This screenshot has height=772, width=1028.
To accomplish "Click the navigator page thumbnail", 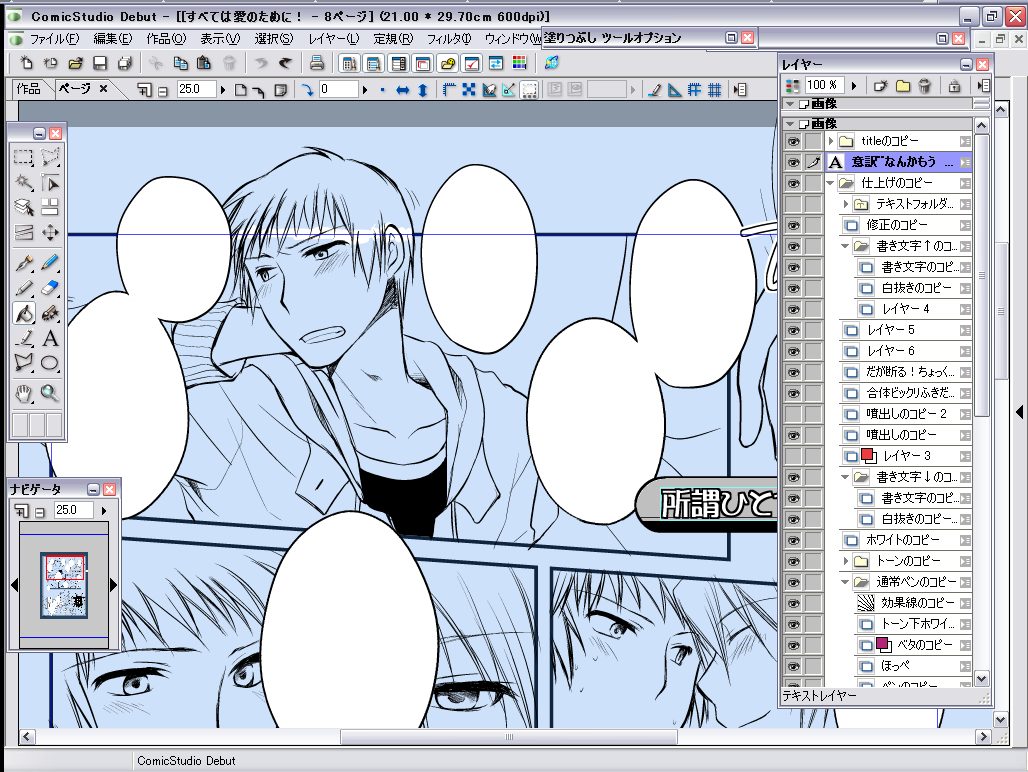I will click(x=64, y=585).
